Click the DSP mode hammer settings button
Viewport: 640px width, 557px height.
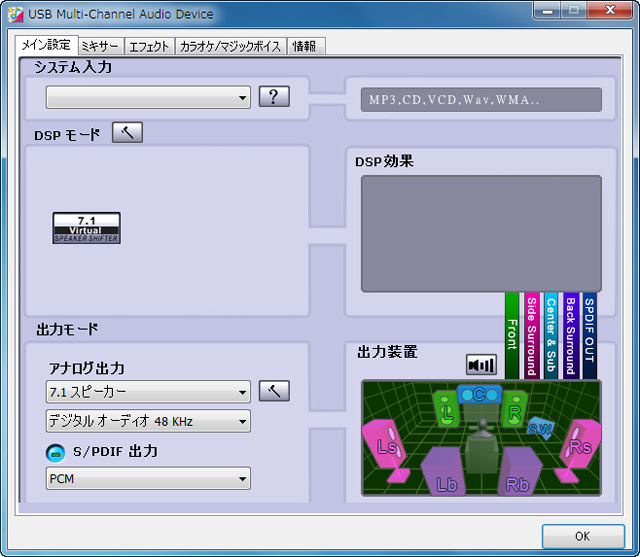pyautogui.click(x=127, y=133)
